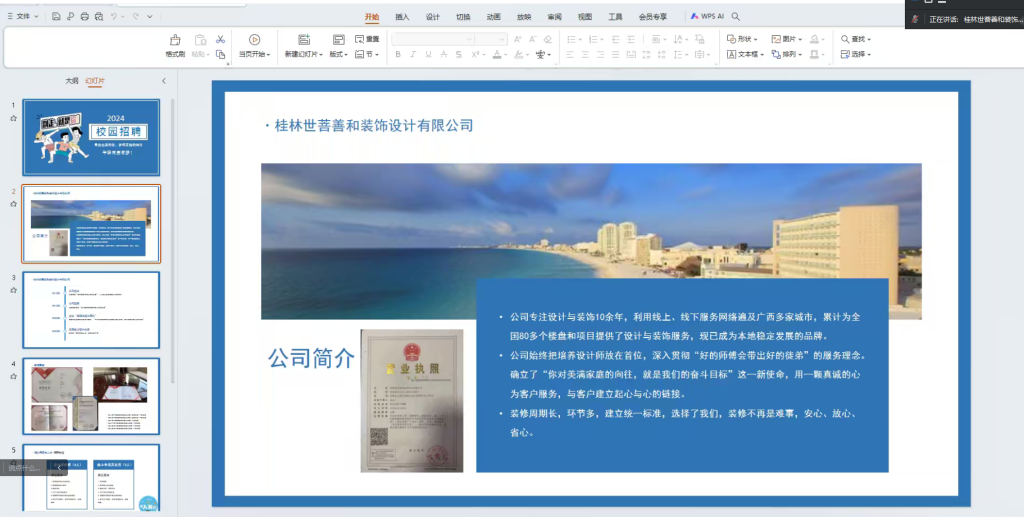Toggle the star marker beside slide 4
The height and width of the screenshot is (517, 1024).
coord(13,376)
